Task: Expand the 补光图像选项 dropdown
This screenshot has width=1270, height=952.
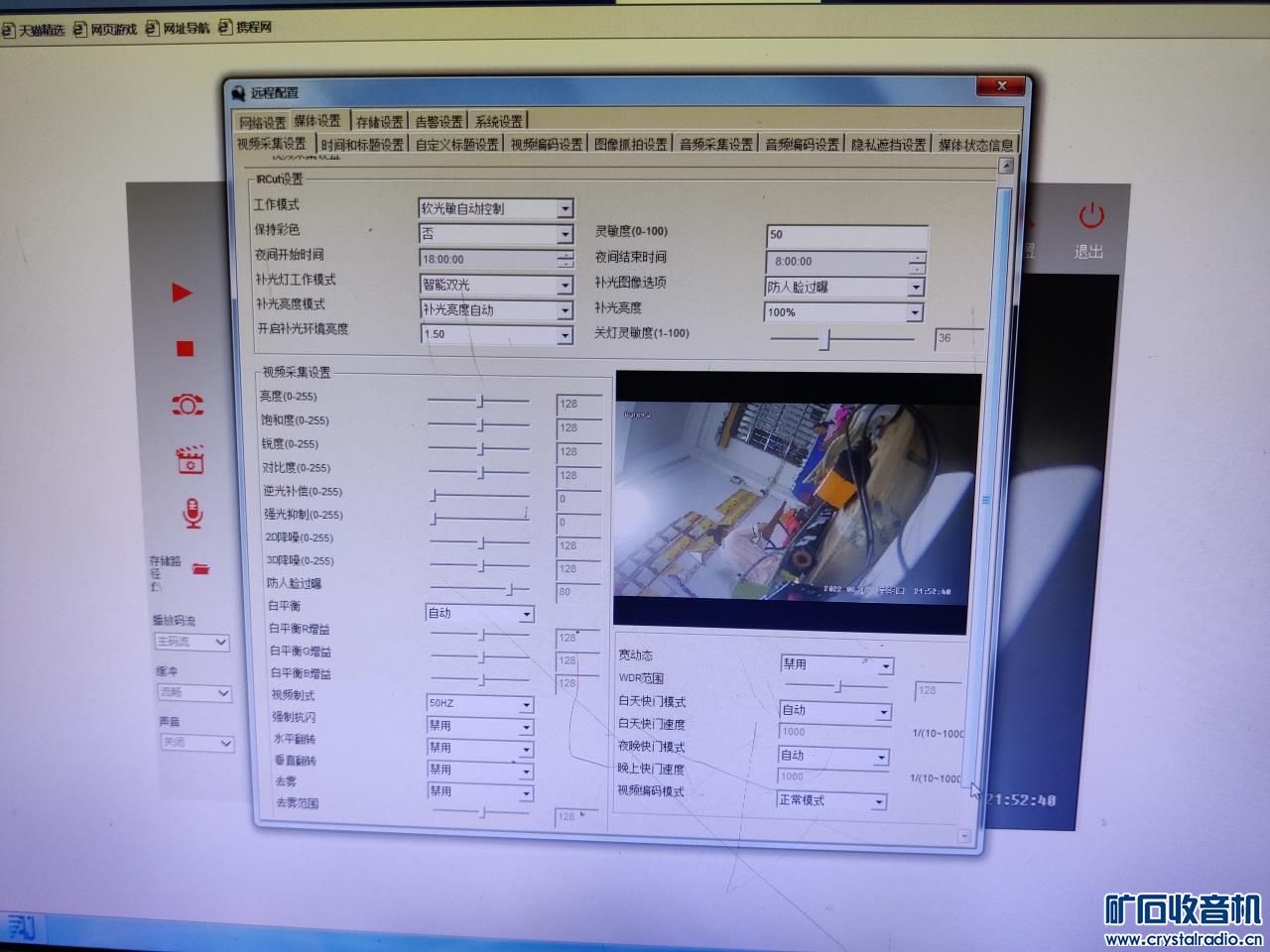Action: (x=916, y=288)
